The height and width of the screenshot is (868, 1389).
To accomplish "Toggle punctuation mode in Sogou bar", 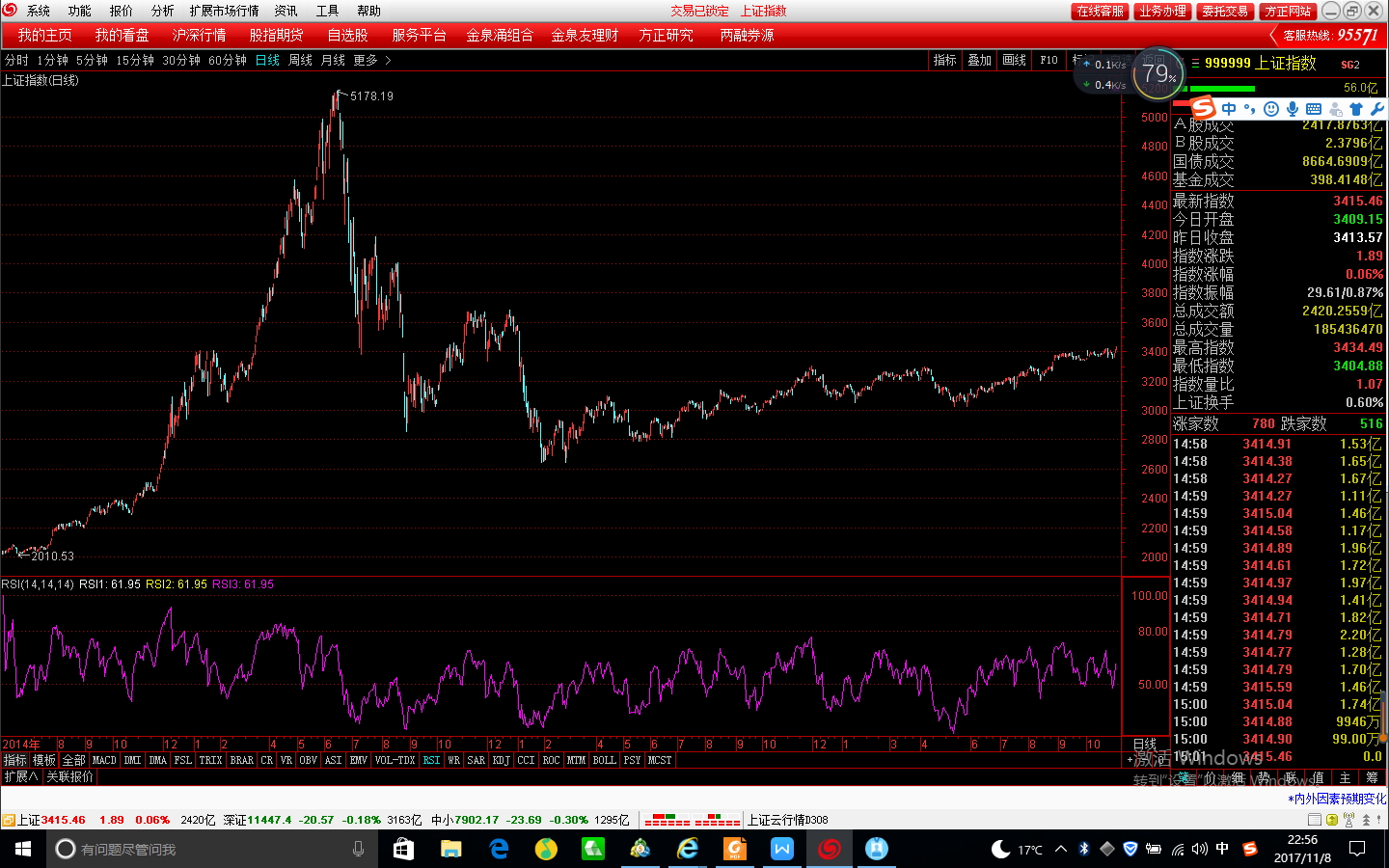I will (x=1250, y=109).
